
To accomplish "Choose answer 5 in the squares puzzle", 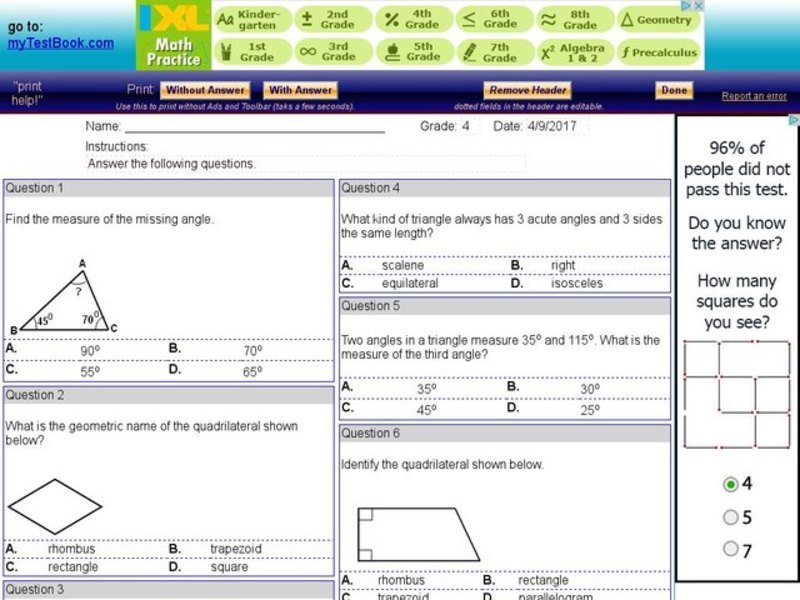I will 730,517.
